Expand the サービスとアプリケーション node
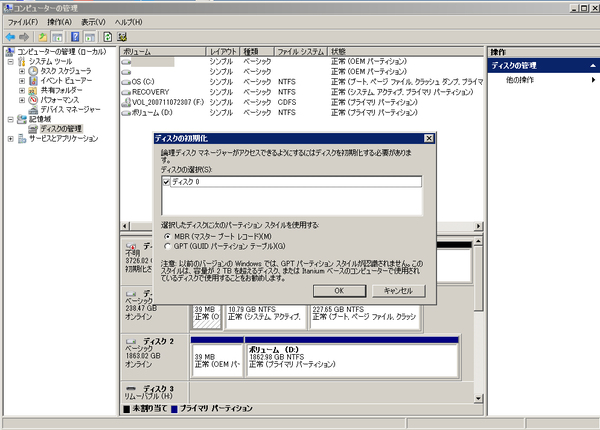 (10, 139)
